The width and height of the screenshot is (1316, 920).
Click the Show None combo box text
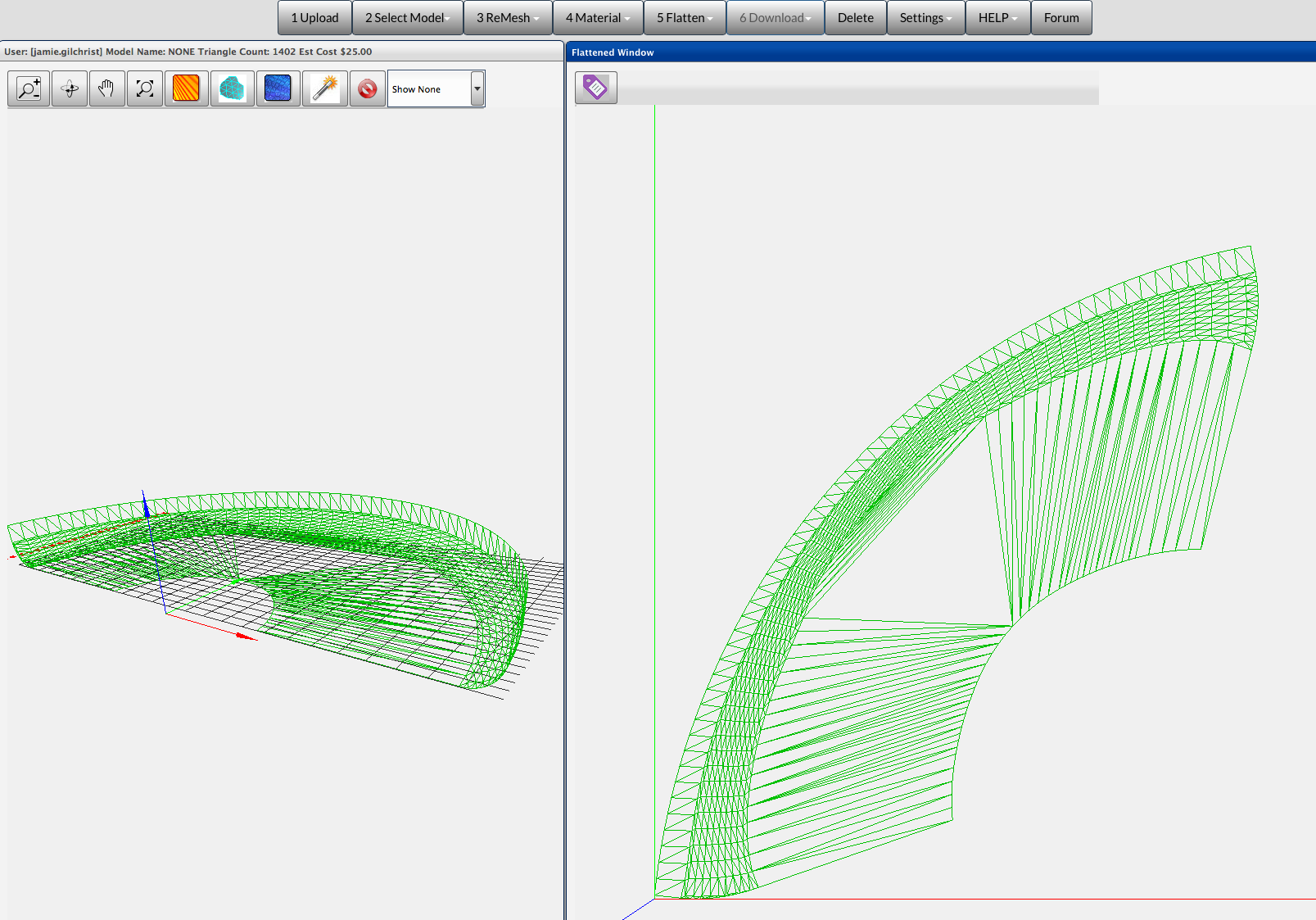tap(416, 89)
